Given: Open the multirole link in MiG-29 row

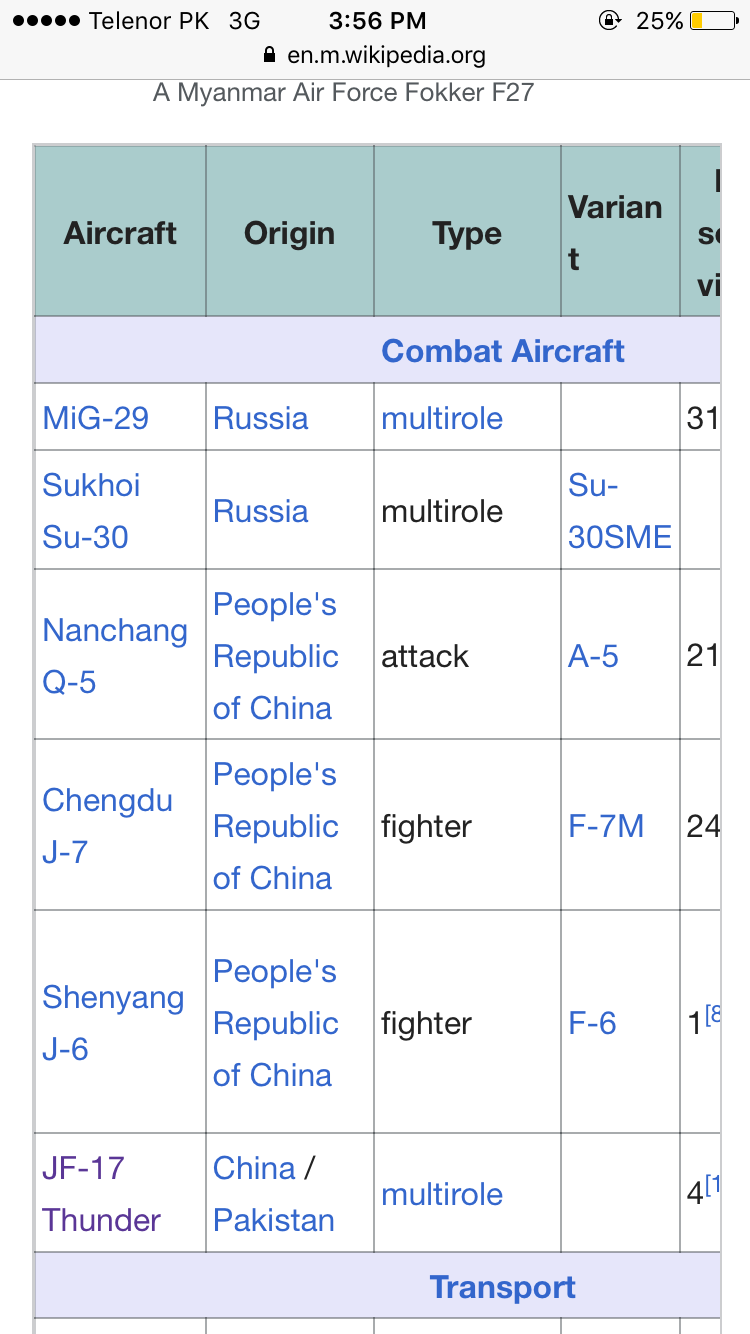Looking at the screenshot, I should pos(442,418).
